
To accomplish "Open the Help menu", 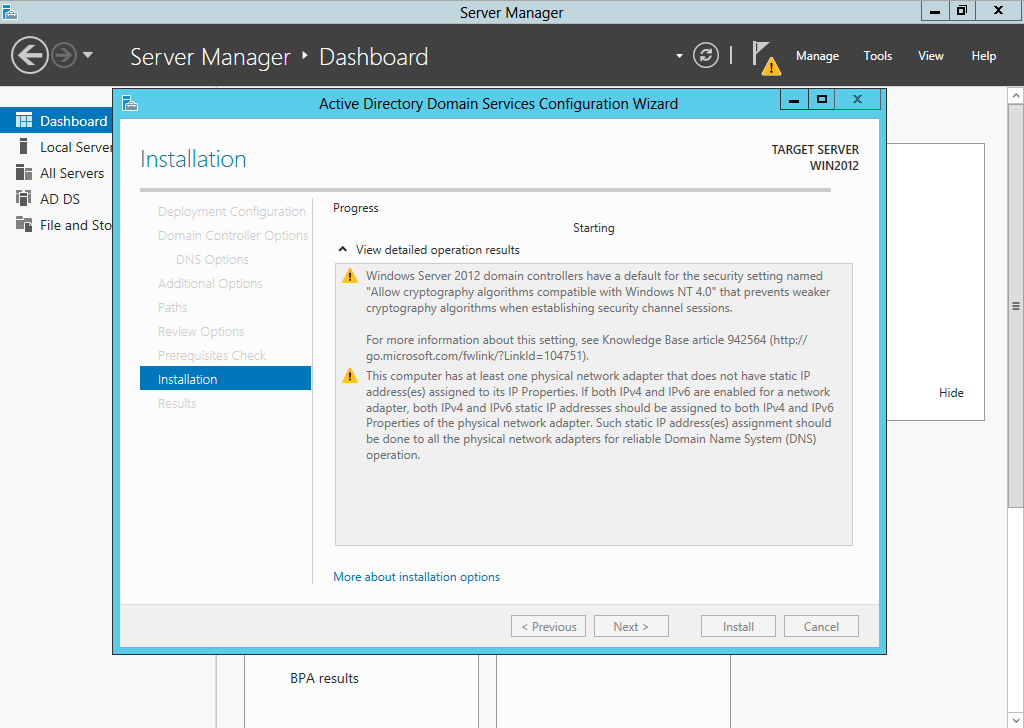I will (x=984, y=56).
